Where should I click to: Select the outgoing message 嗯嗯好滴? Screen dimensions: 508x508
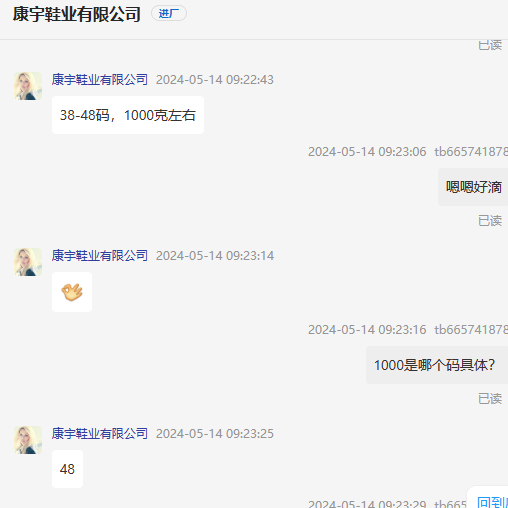point(473,187)
